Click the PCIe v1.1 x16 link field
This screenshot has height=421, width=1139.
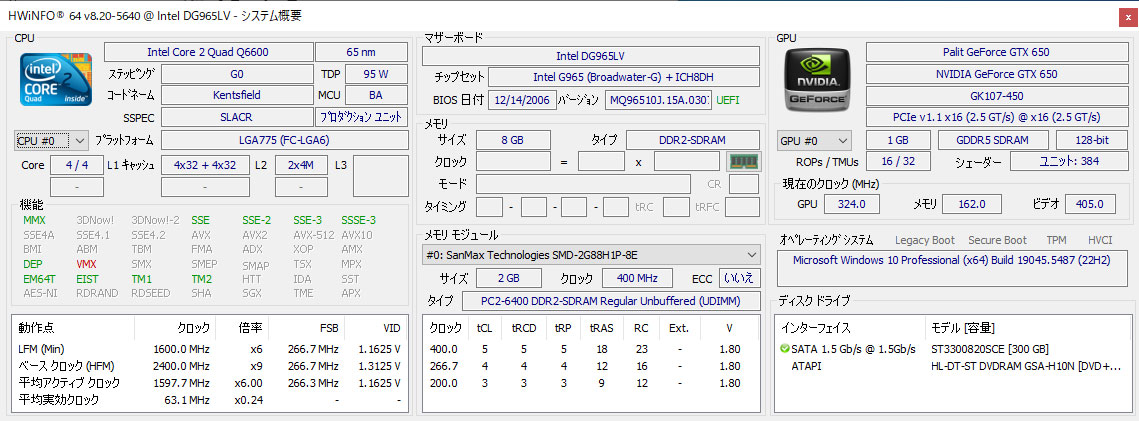tap(996, 118)
